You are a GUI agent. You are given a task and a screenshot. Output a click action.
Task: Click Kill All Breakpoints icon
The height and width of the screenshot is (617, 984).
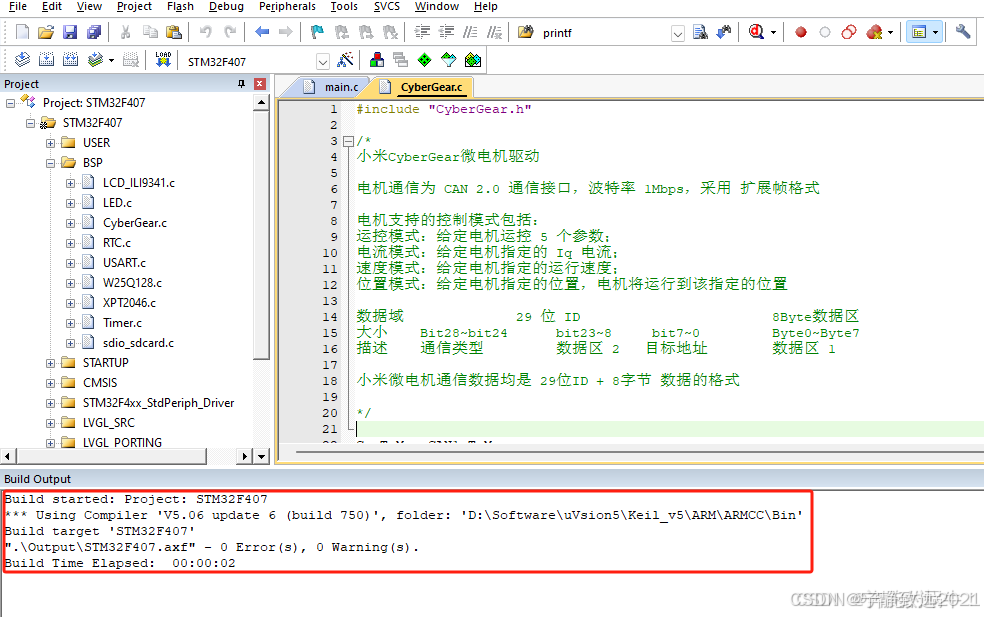click(x=874, y=32)
